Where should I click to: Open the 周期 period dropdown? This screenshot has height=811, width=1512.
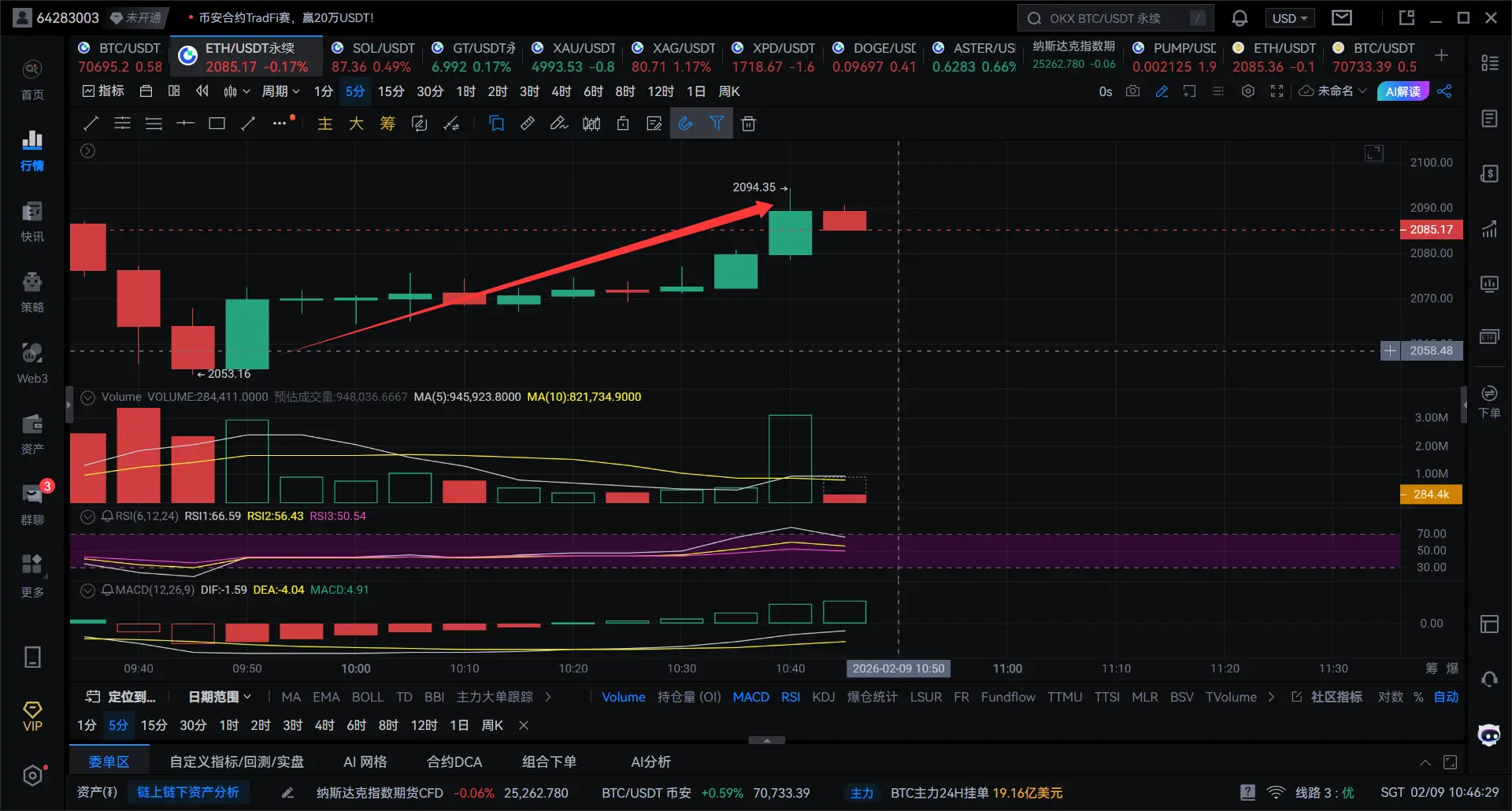[x=280, y=91]
